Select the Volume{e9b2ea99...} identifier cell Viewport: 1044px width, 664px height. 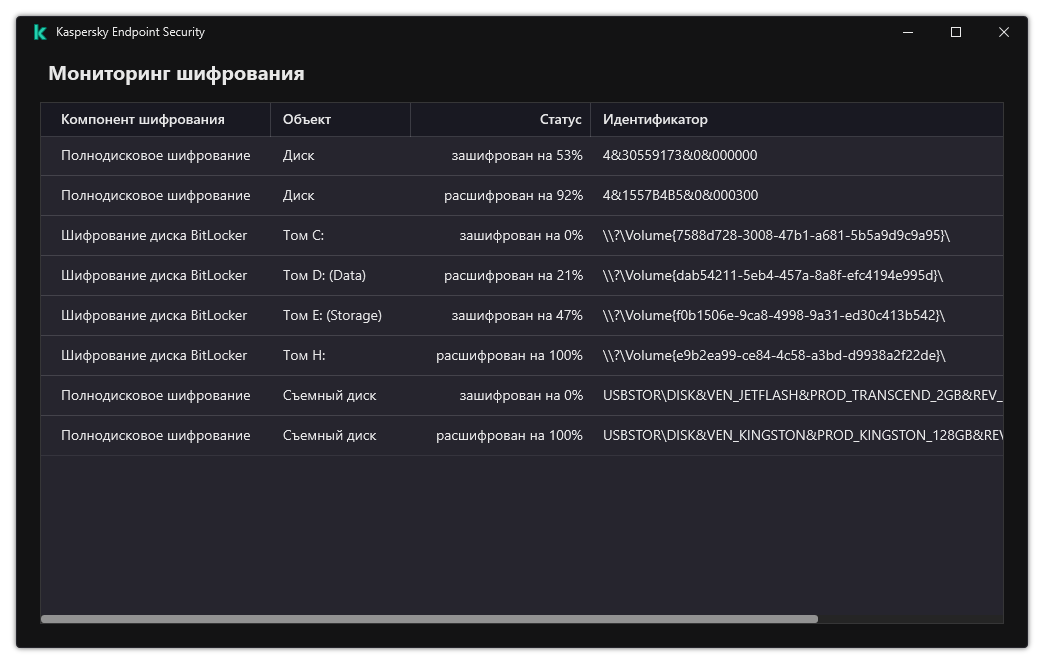[x=774, y=355]
